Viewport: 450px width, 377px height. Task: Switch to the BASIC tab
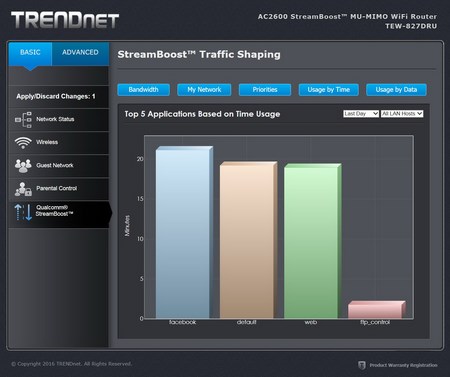pos(30,53)
